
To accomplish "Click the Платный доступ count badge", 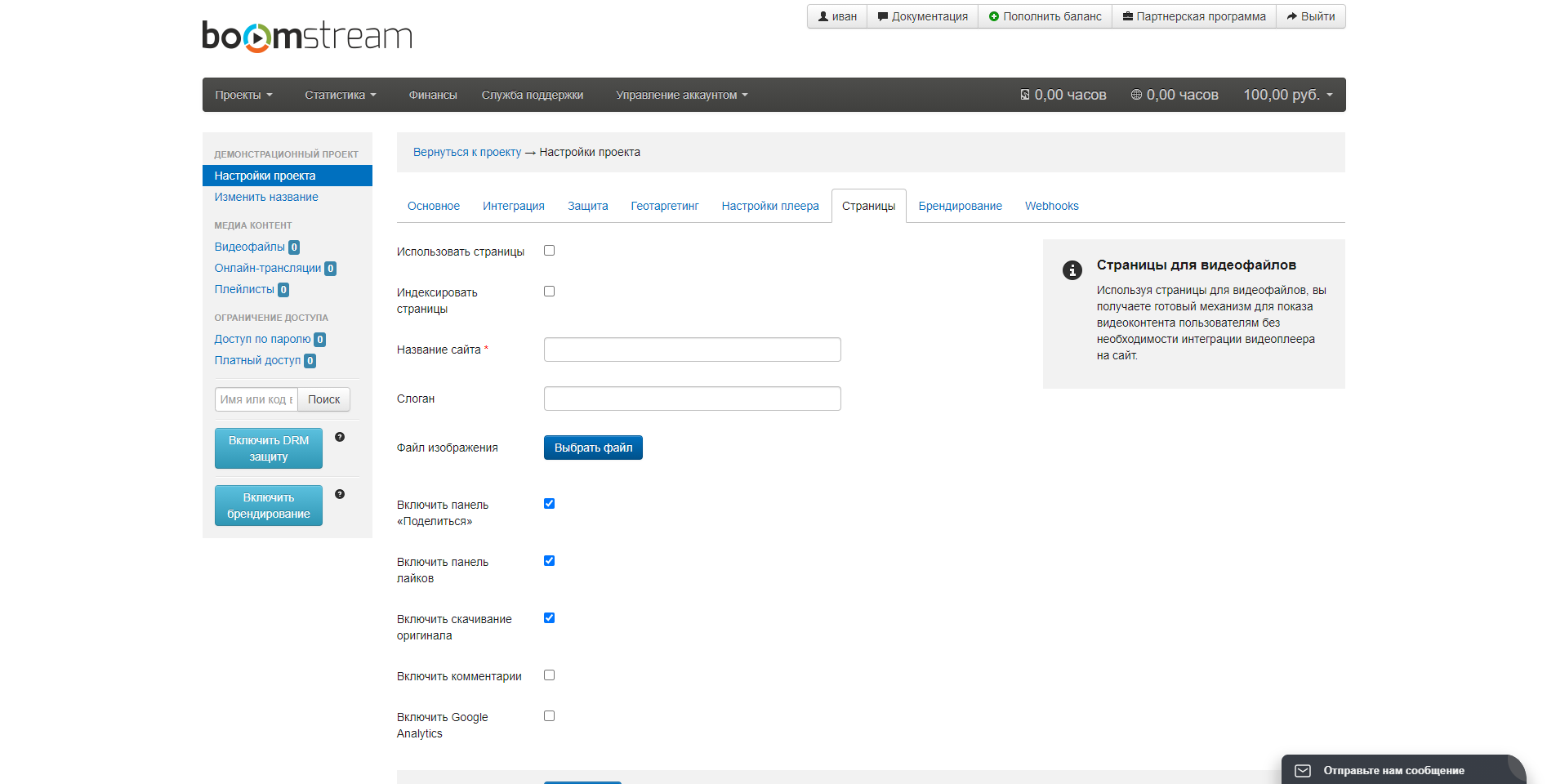I will [x=310, y=361].
